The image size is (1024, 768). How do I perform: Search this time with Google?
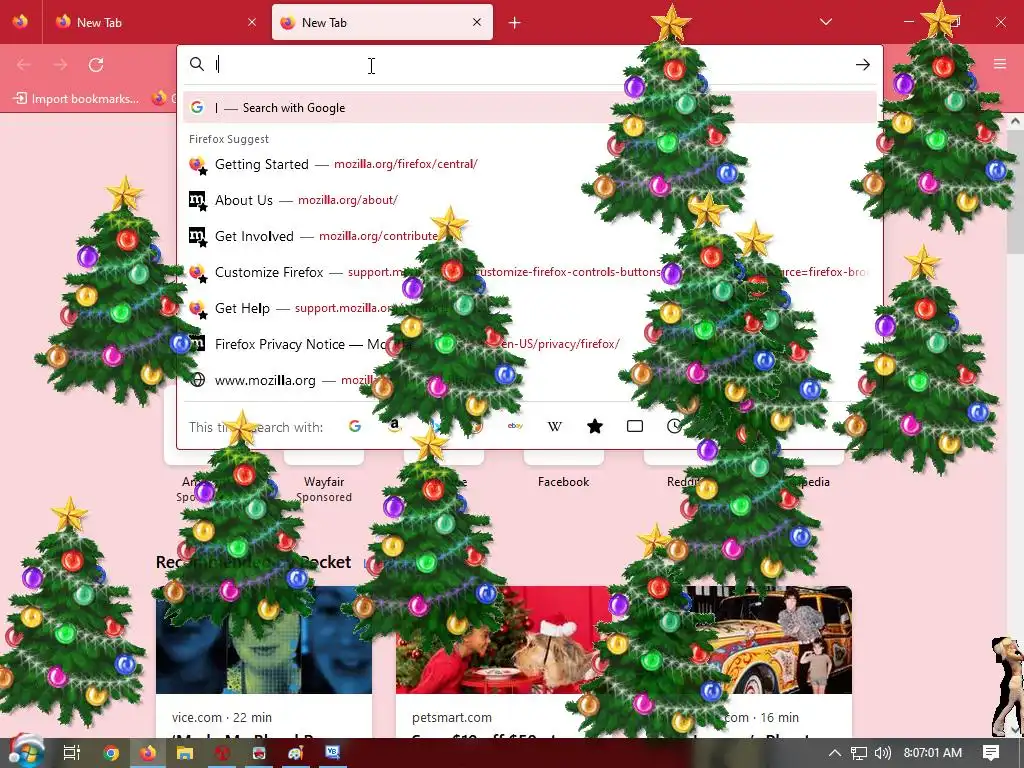355,426
